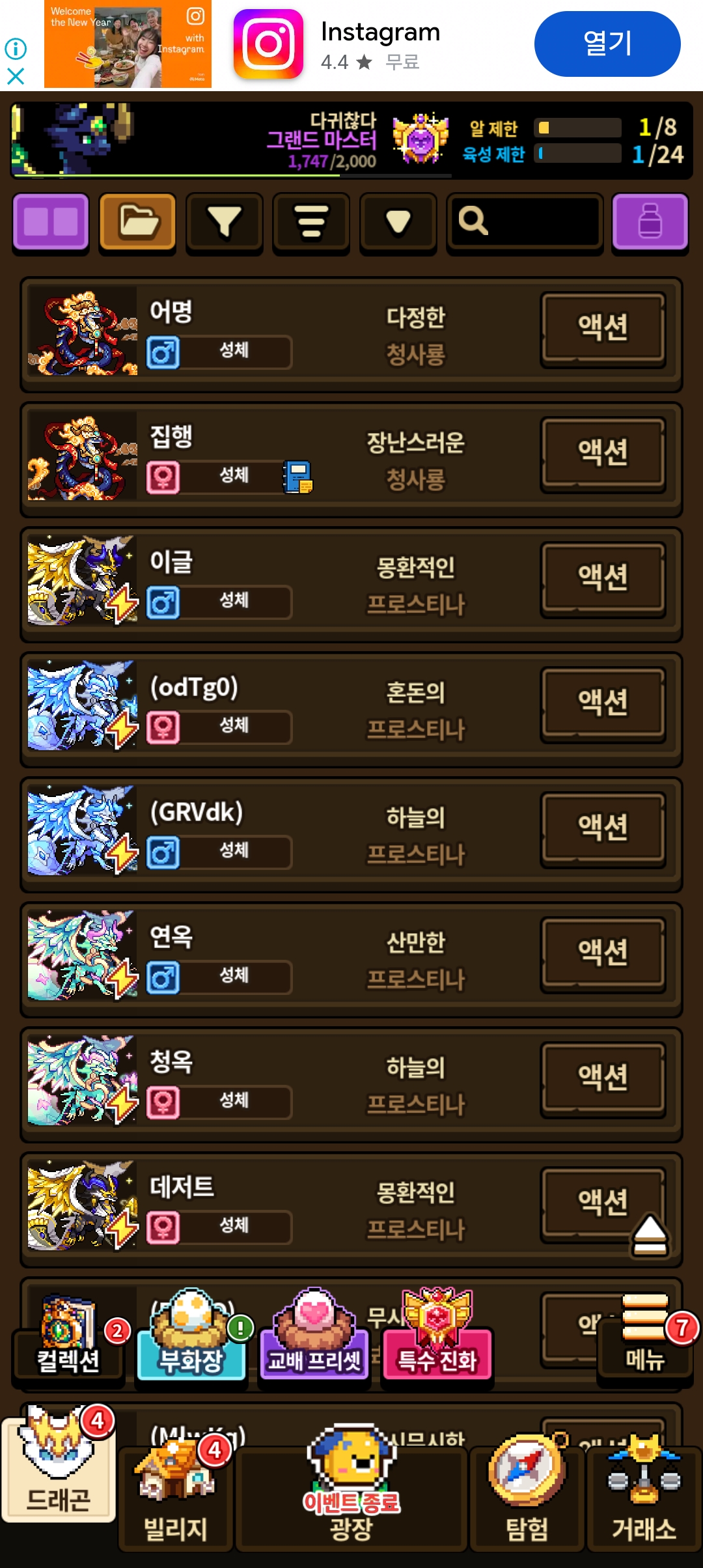Screen dimensions: 703x1568
Task: Open the 메뉴 hamburger menu
Action: click(x=646, y=1335)
